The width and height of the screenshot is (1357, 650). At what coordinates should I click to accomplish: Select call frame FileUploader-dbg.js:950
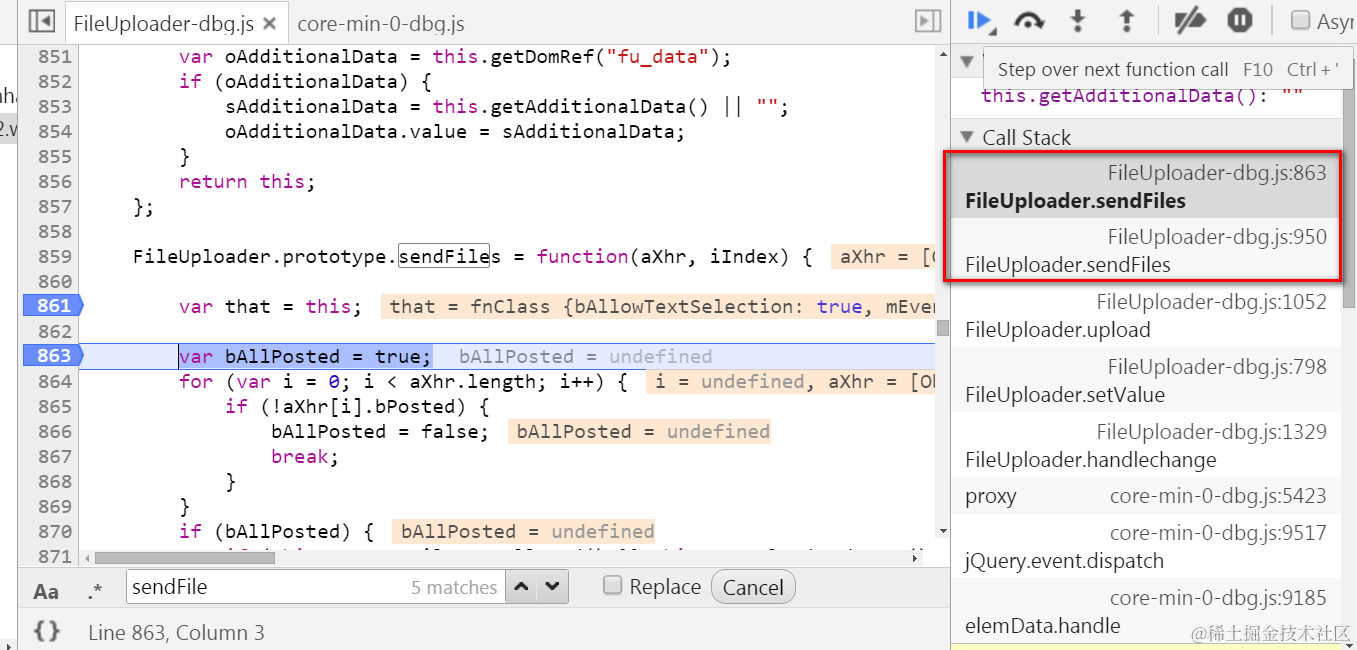tap(1145, 250)
